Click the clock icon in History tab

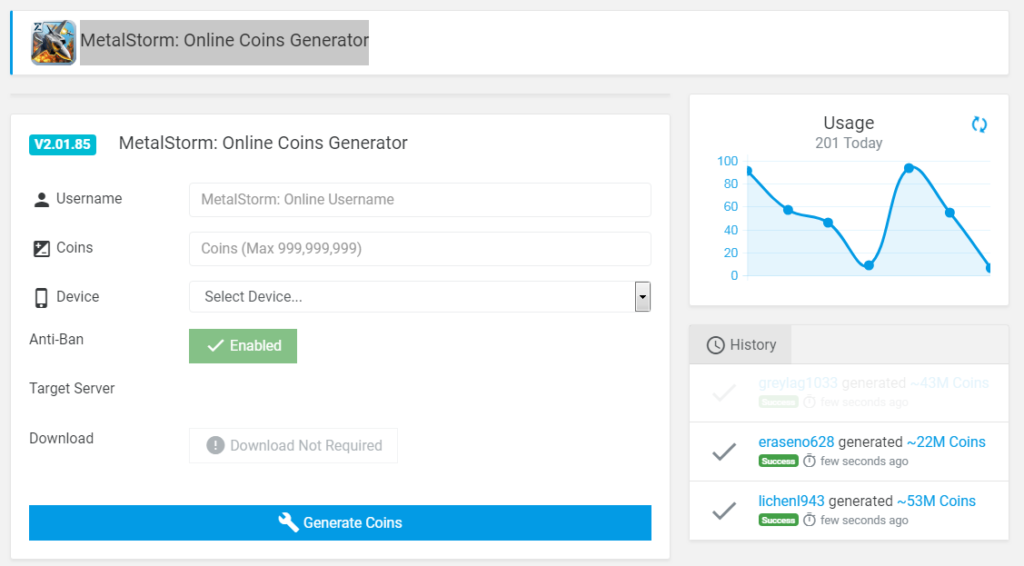[x=715, y=345]
